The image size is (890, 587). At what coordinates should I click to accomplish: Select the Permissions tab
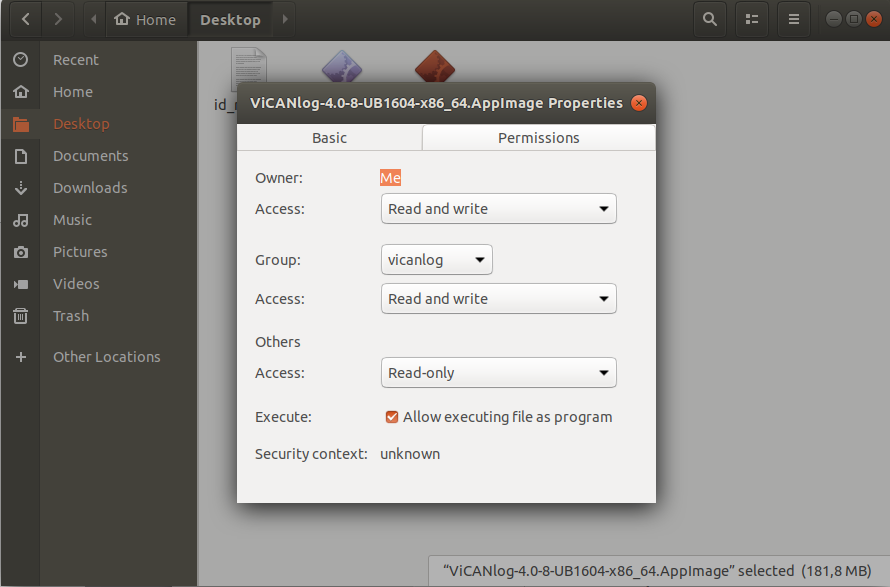[539, 138]
